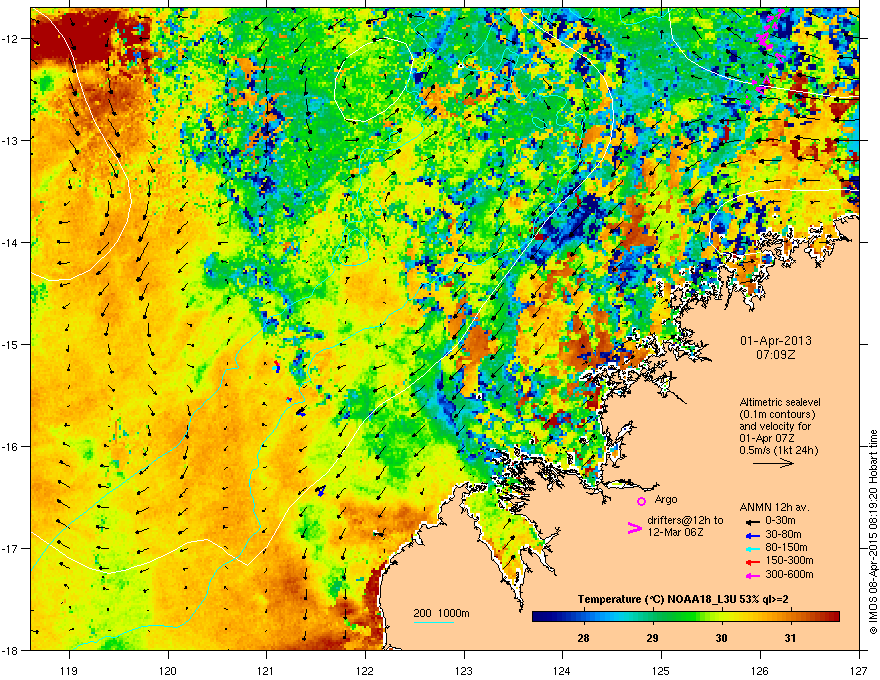Click the cyan 80-150m legend arrow
Image resolution: width=880 pixels, height=680 pixels.
coord(752,548)
